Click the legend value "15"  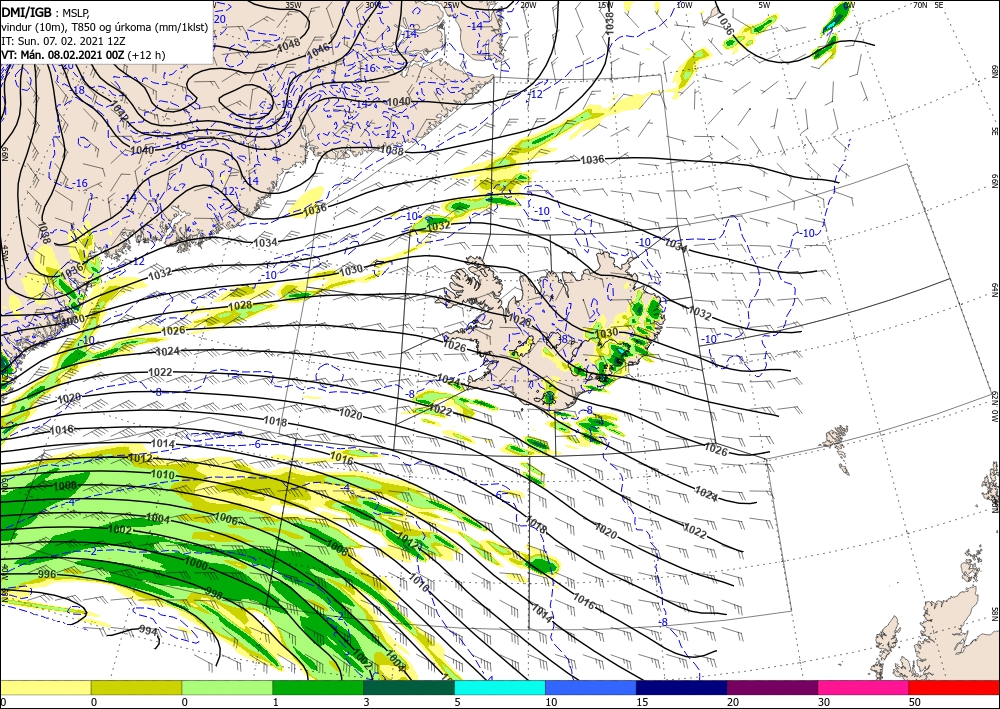coord(642,702)
